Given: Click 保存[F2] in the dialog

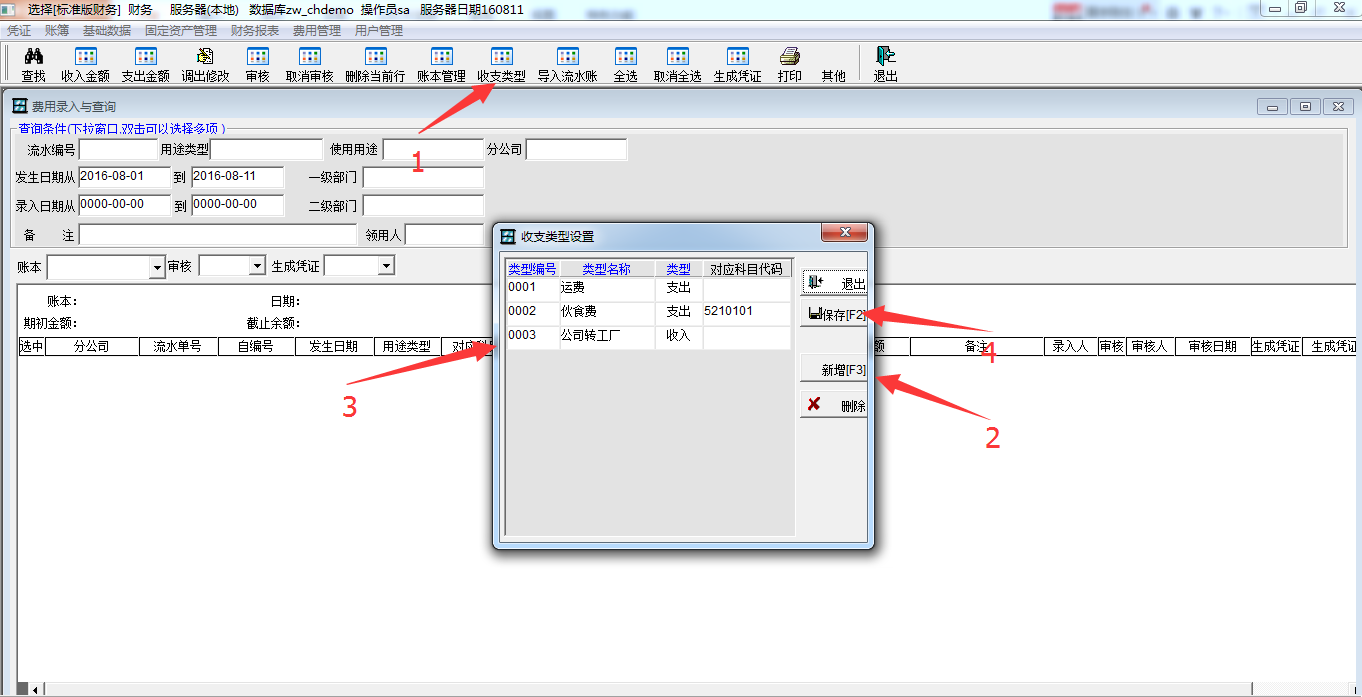Looking at the screenshot, I should coord(835,315).
